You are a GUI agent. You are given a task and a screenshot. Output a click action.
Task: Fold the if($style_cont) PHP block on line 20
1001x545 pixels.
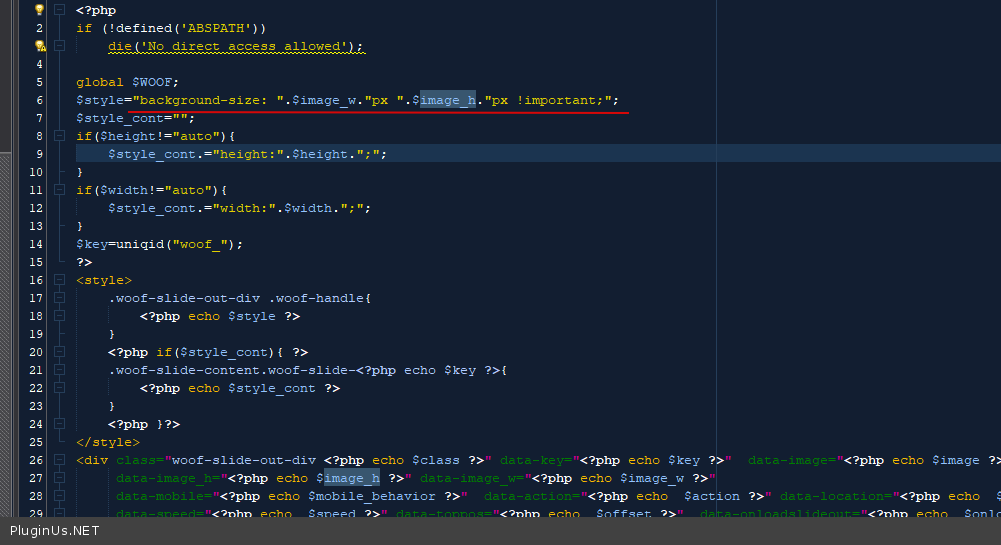tap(59, 352)
